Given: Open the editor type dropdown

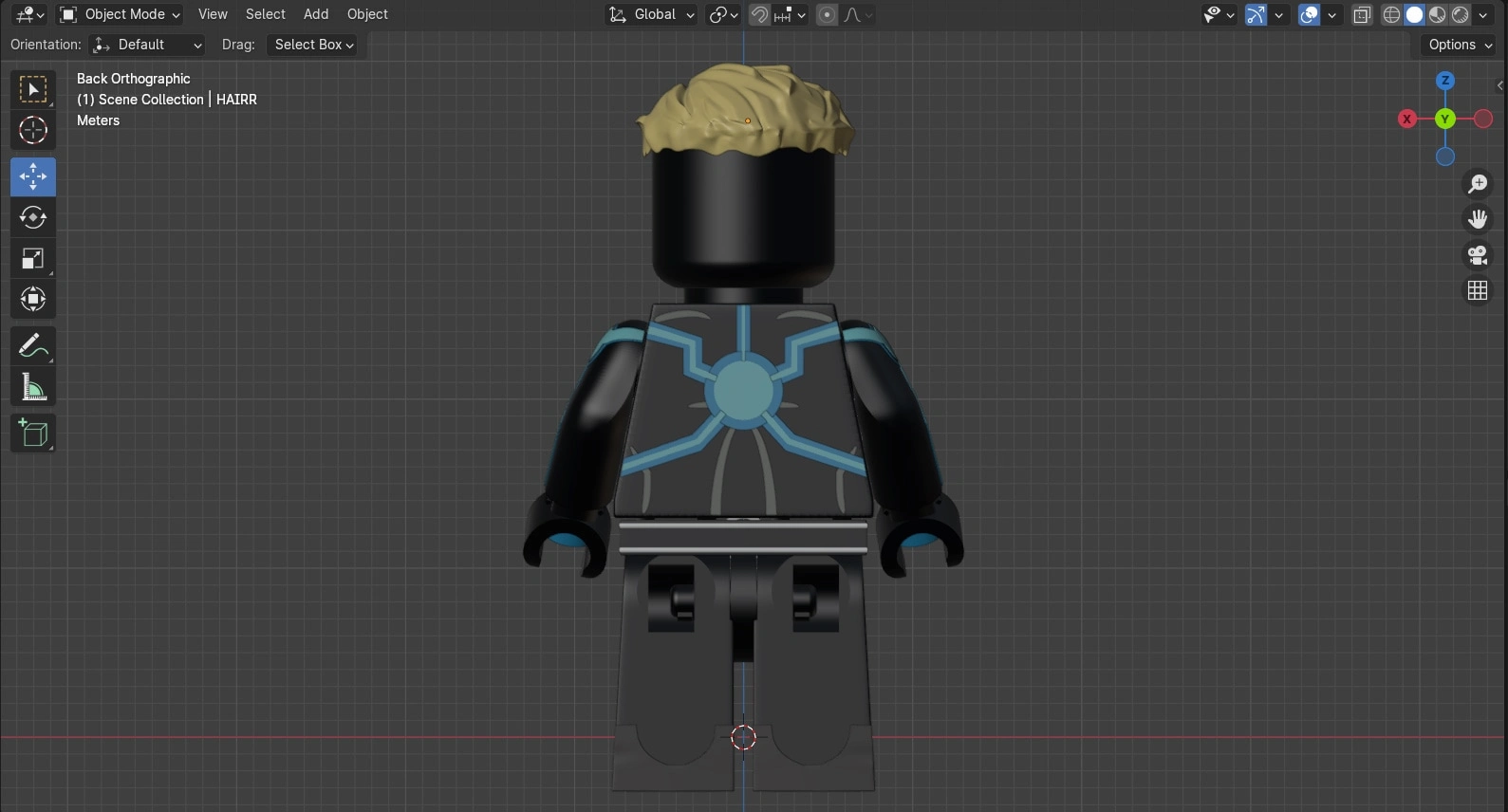Looking at the screenshot, I should (29, 14).
